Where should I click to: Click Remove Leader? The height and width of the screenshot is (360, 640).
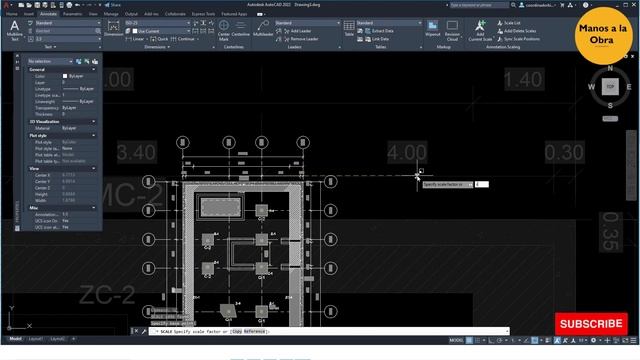click(300, 39)
